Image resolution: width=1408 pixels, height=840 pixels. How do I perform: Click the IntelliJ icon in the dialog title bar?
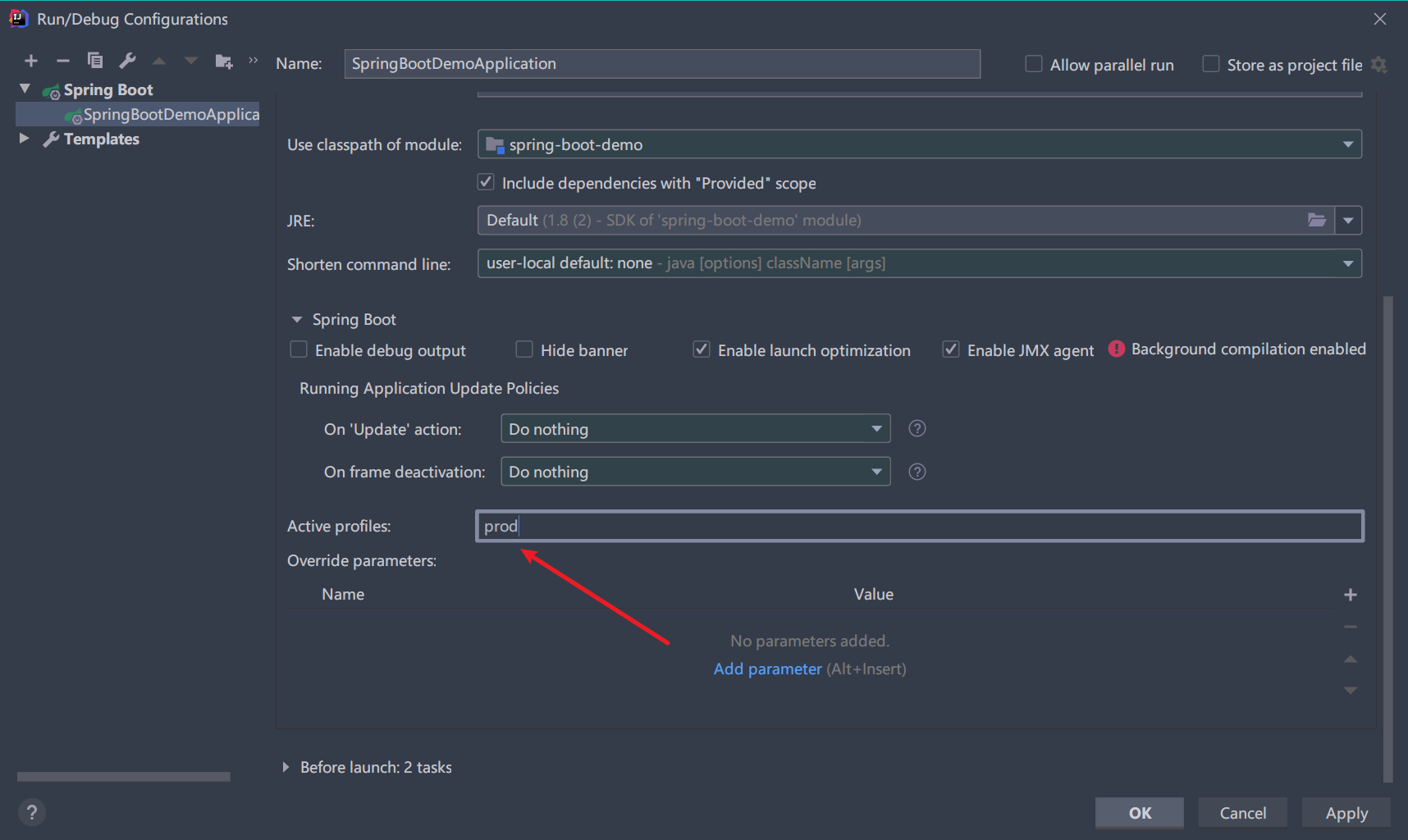(18, 18)
